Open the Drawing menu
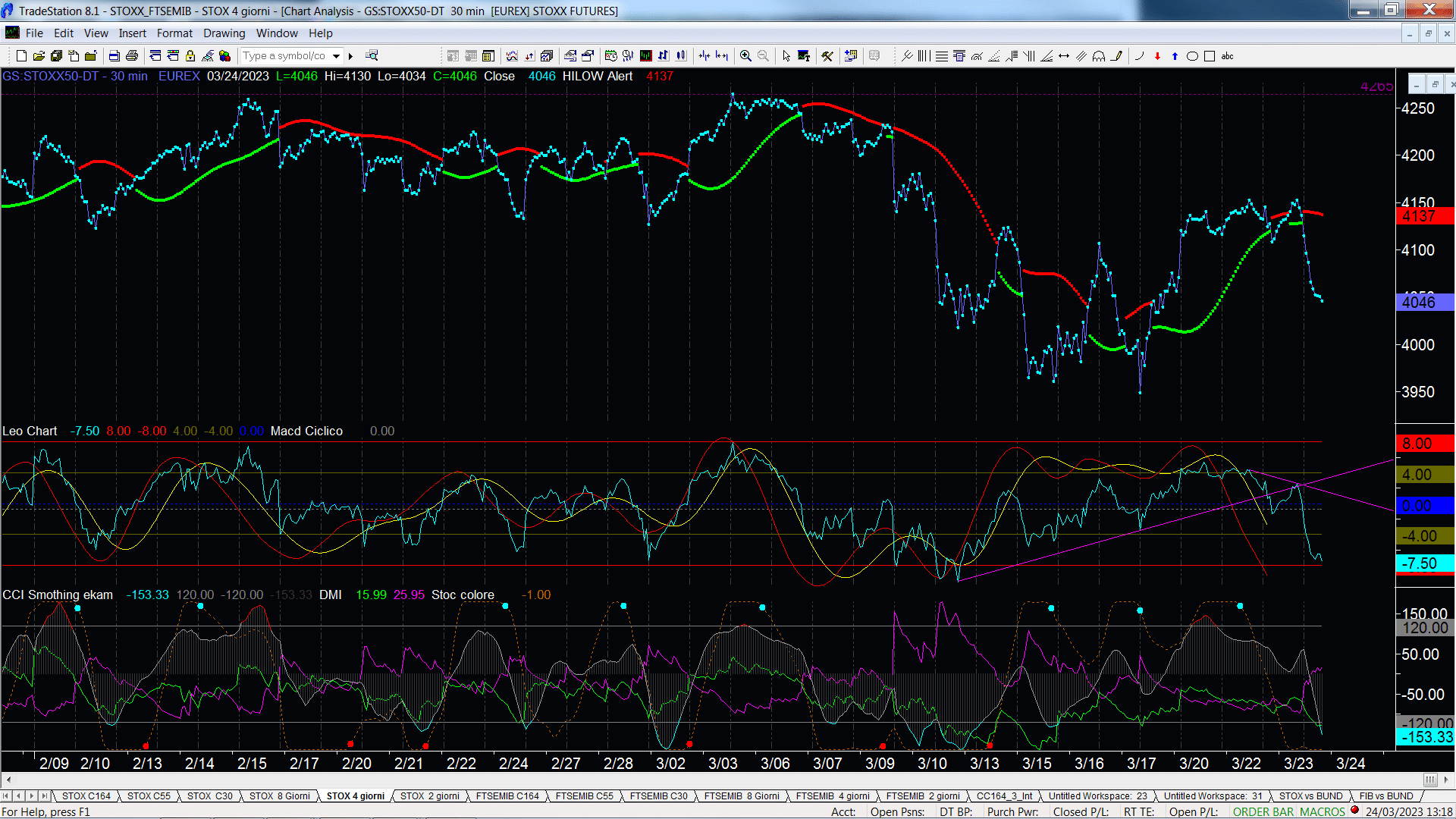Screen dimensions: 1456x819 [224, 33]
